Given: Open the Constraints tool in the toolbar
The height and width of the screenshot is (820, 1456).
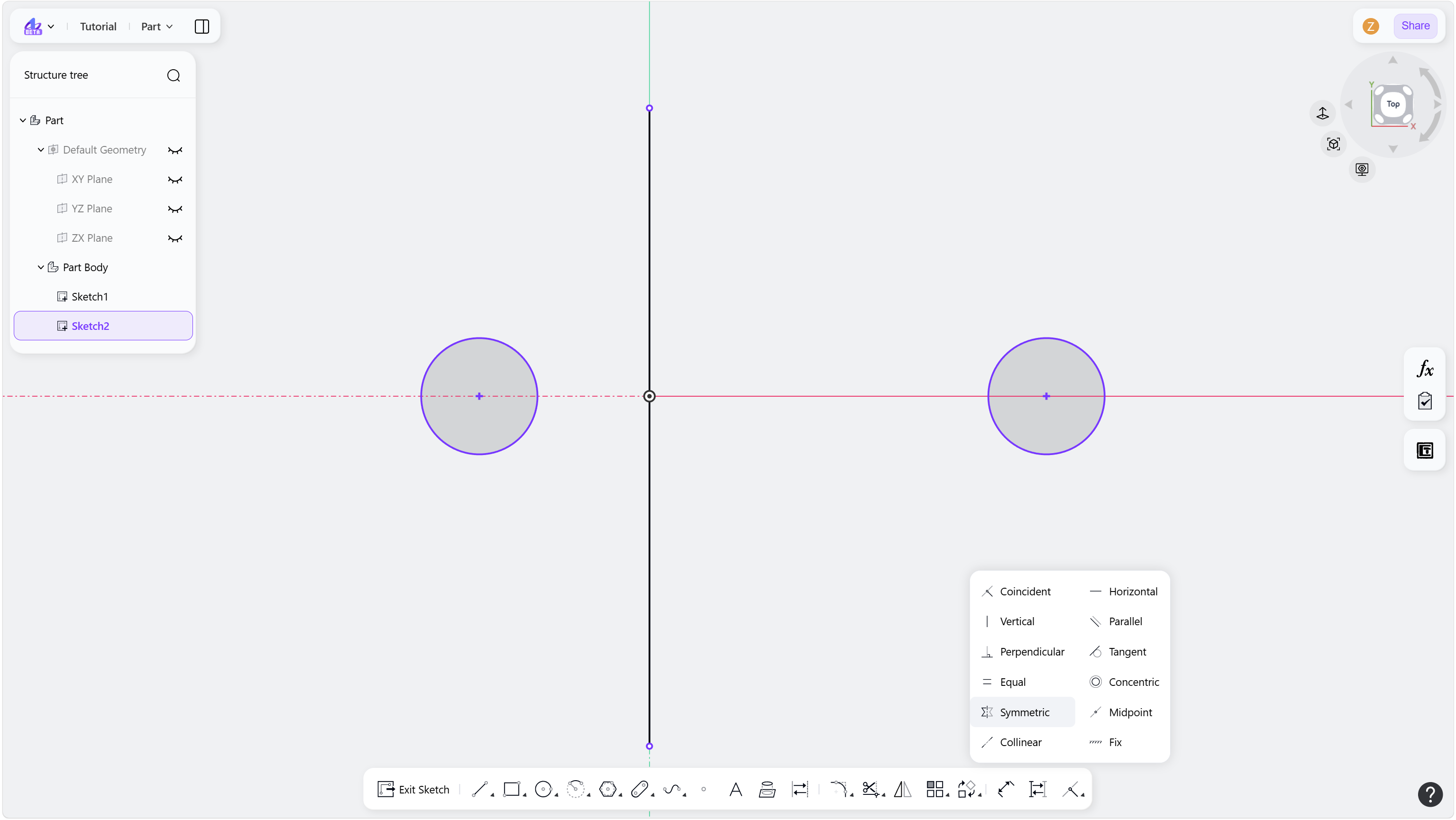Looking at the screenshot, I should click(1071, 789).
